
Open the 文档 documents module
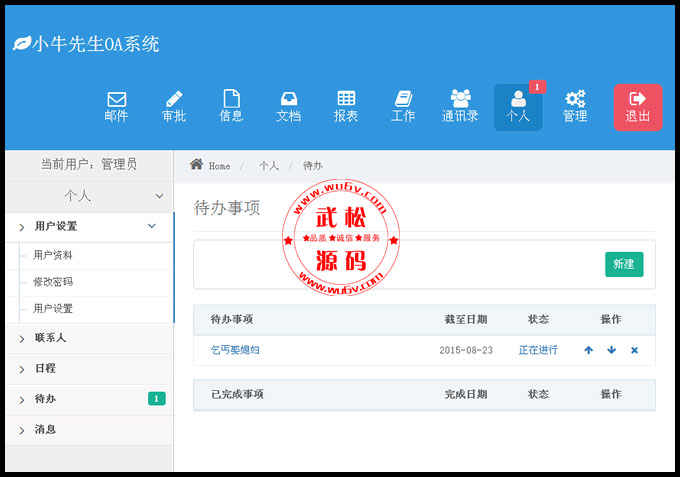(288, 107)
